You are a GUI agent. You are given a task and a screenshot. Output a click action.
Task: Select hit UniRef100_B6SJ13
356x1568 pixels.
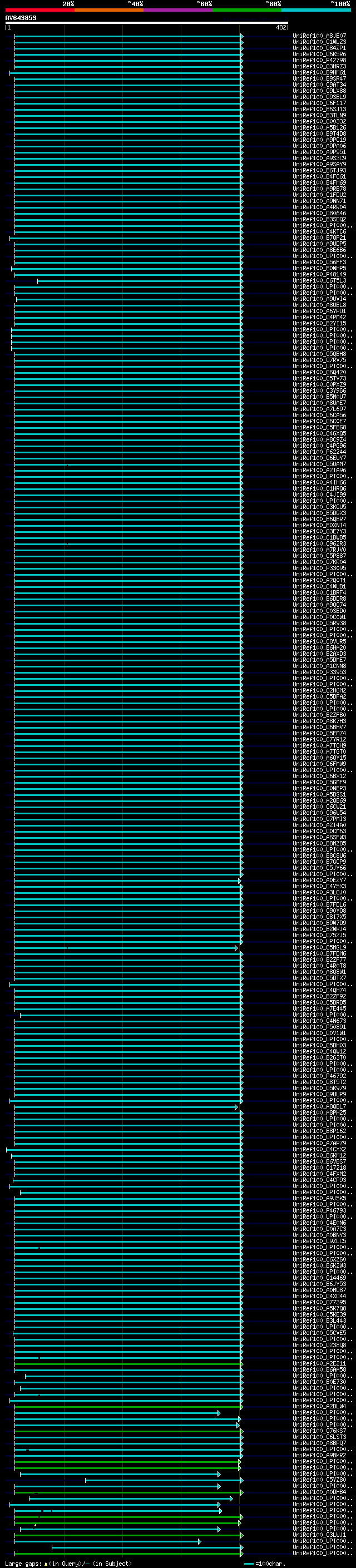point(319,110)
